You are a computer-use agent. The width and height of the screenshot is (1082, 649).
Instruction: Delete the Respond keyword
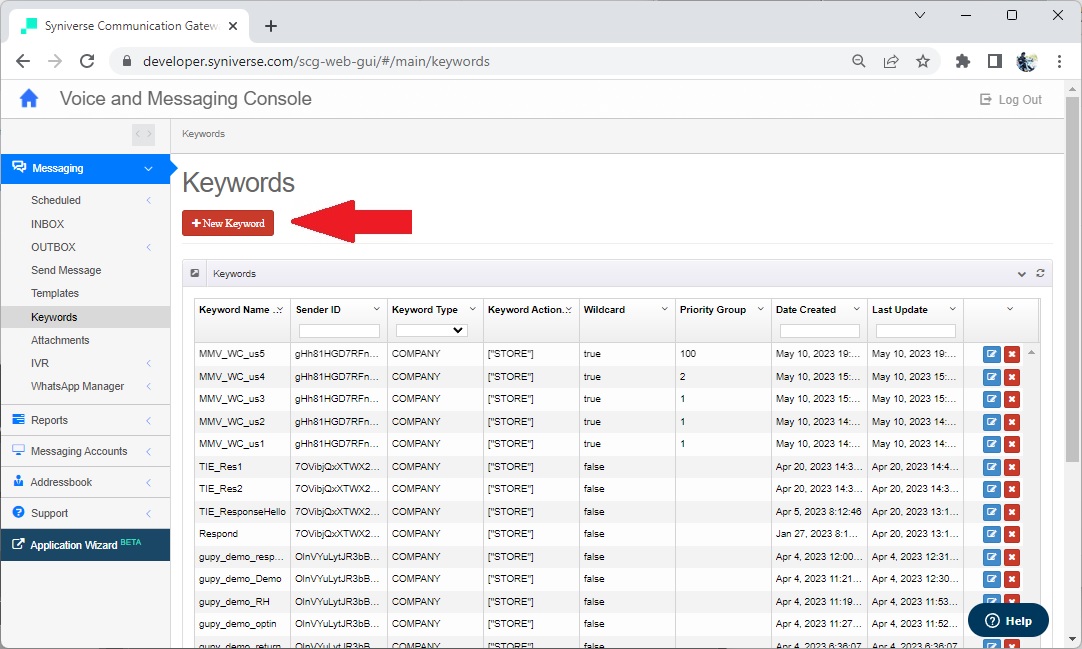click(x=1012, y=534)
